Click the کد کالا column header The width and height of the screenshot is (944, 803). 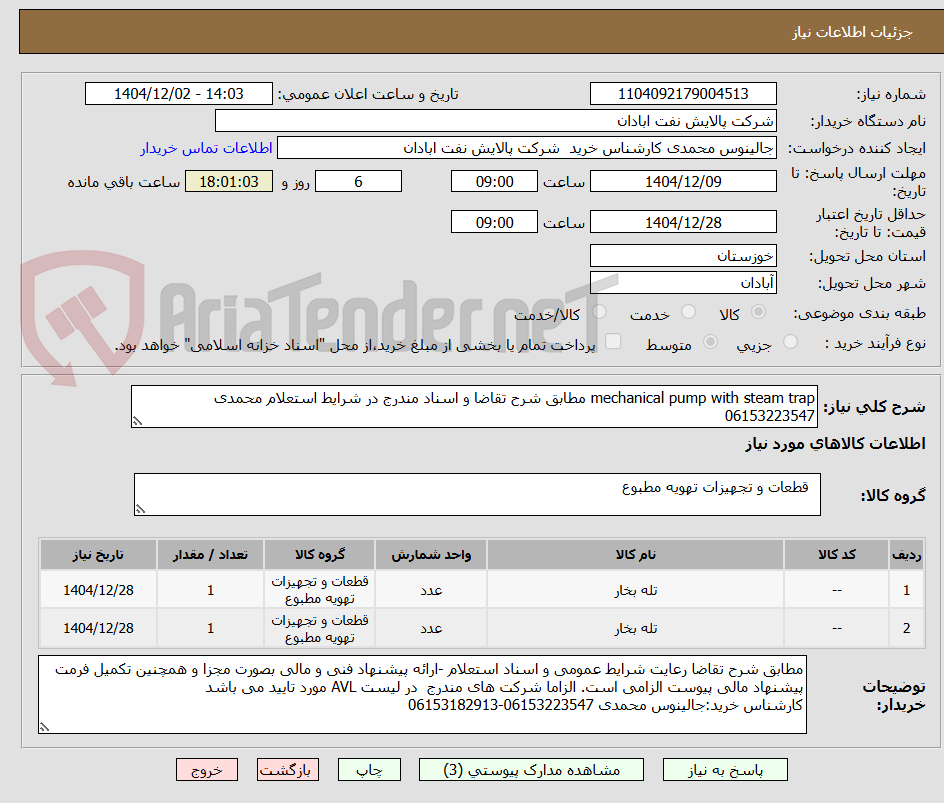837,554
